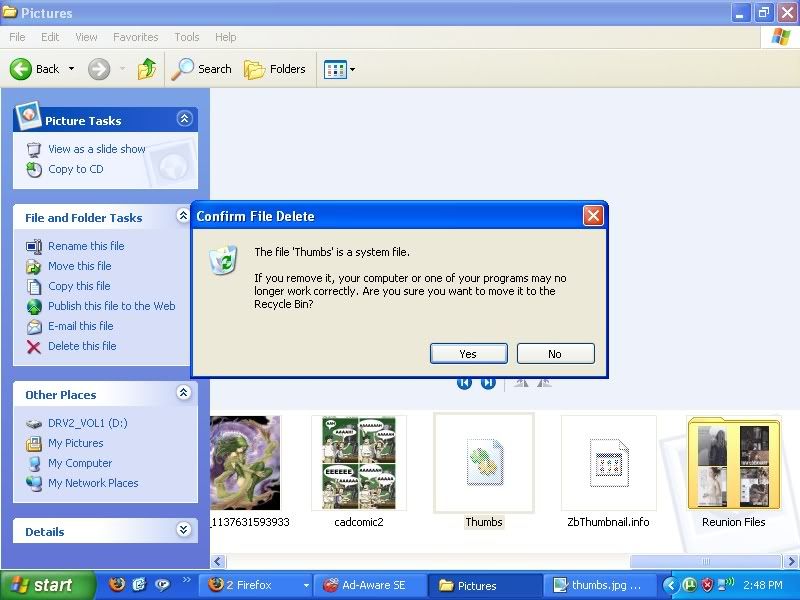Click Copy this file
Screen dimensions: 800x600
(x=79, y=286)
